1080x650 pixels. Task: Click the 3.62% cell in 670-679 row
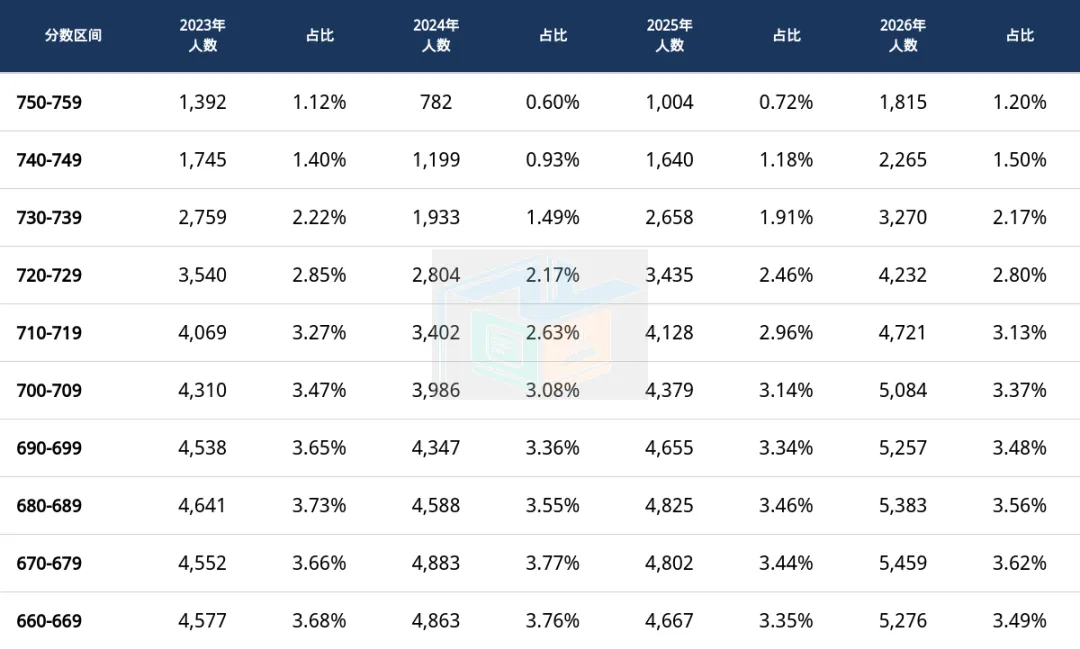pyautogui.click(x=1019, y=563)
